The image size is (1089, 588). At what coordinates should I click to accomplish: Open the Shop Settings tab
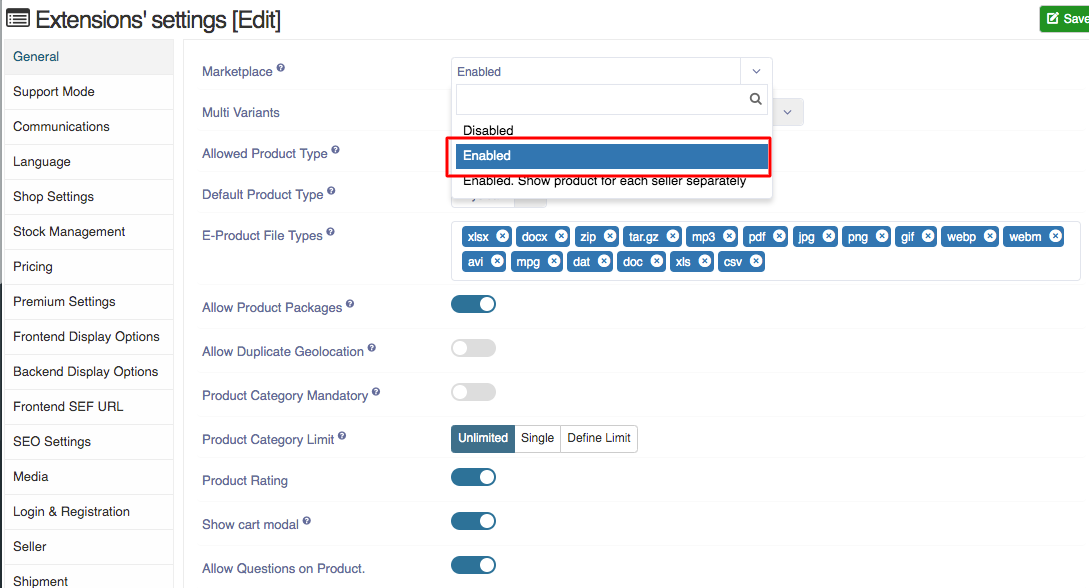(x=89, y=196)
